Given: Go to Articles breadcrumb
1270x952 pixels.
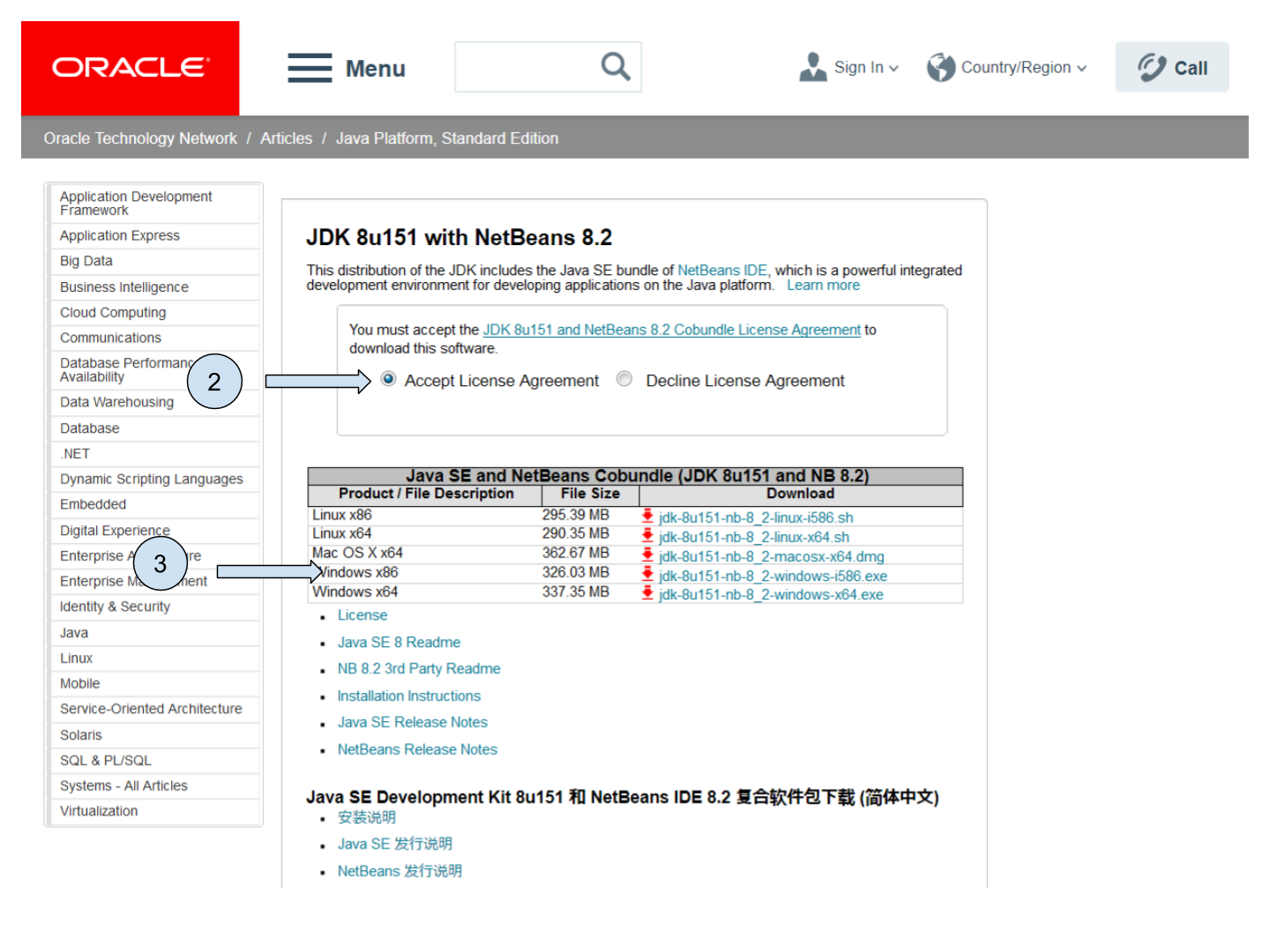Looking at the screenshot, I should [286, 138].
